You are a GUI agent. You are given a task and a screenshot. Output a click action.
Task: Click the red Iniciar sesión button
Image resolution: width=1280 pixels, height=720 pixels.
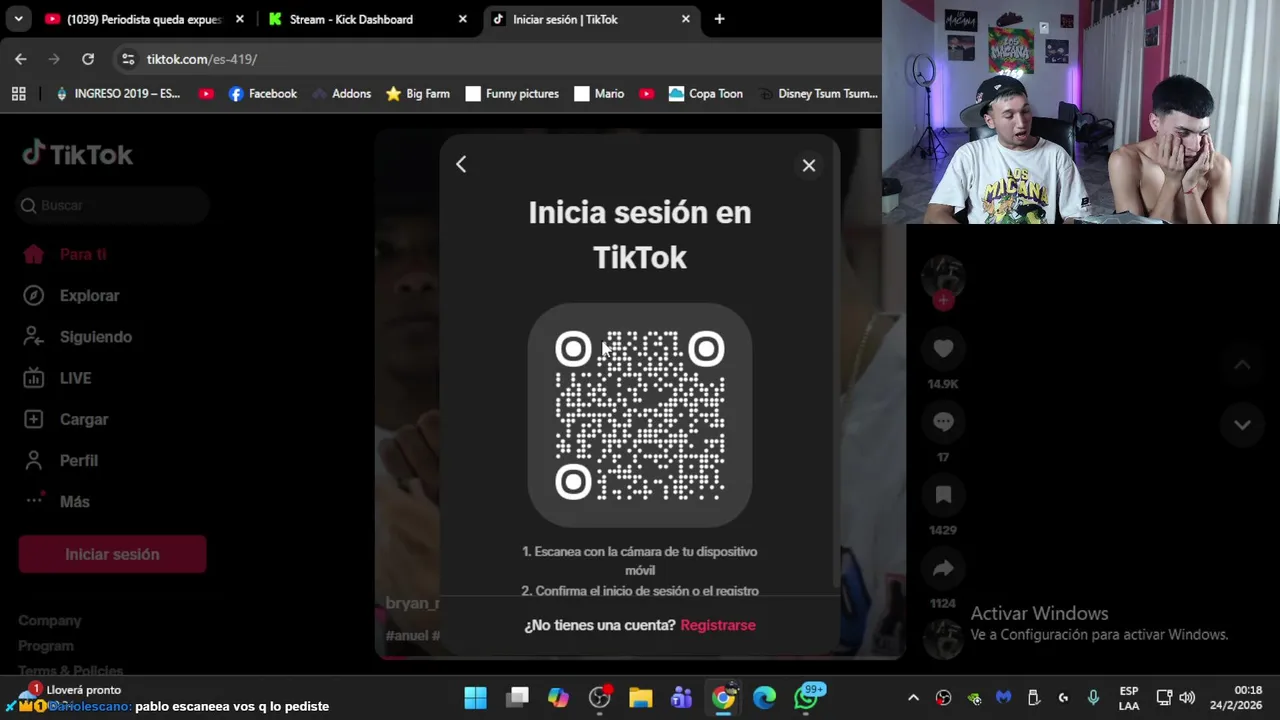pos(112,554)
